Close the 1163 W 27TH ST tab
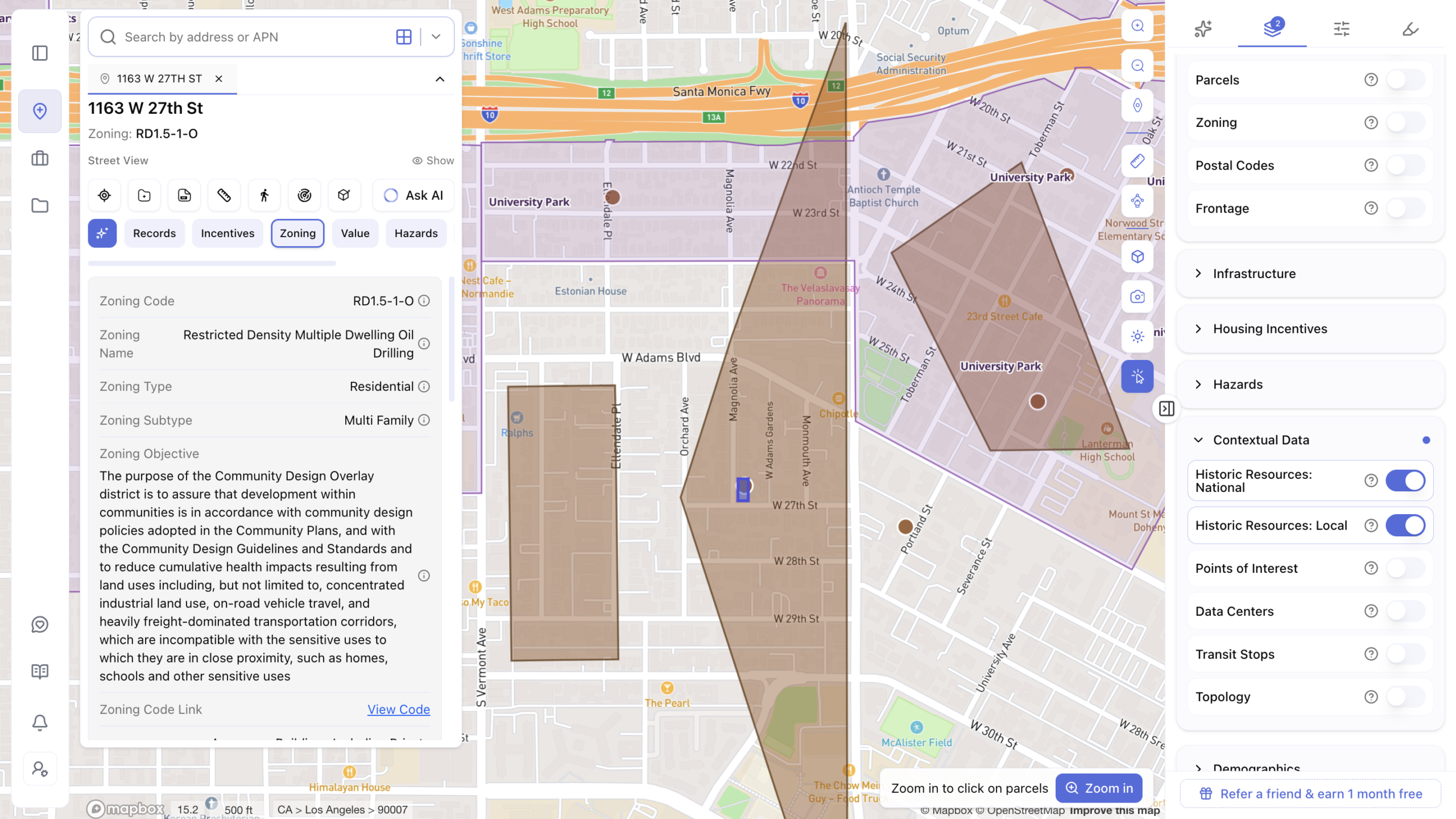1456x819 pixels. [218, 78]
